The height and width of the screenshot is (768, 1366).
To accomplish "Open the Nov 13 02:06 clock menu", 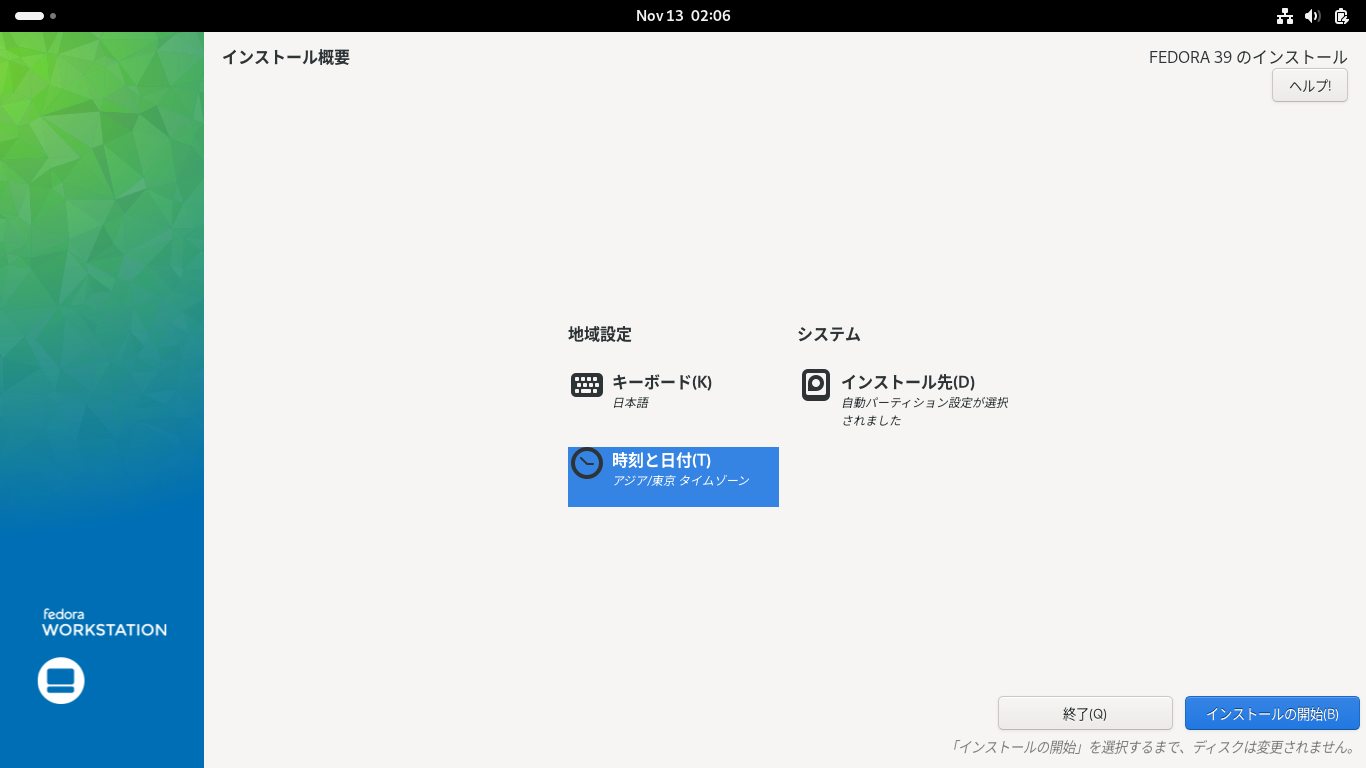I will point(683,16).
